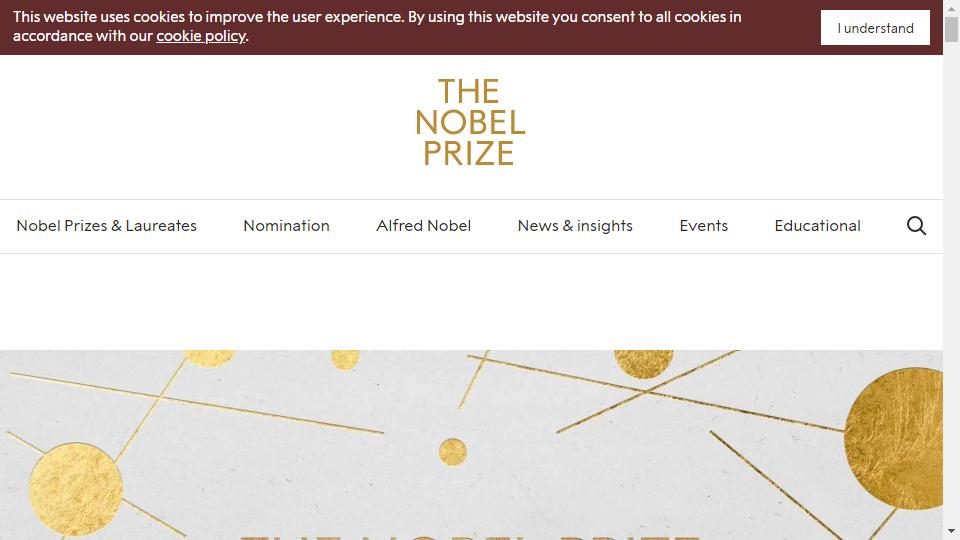960x540 pixels.
Task: Open the cookie policy link
Action: click(x=201, y=36)
